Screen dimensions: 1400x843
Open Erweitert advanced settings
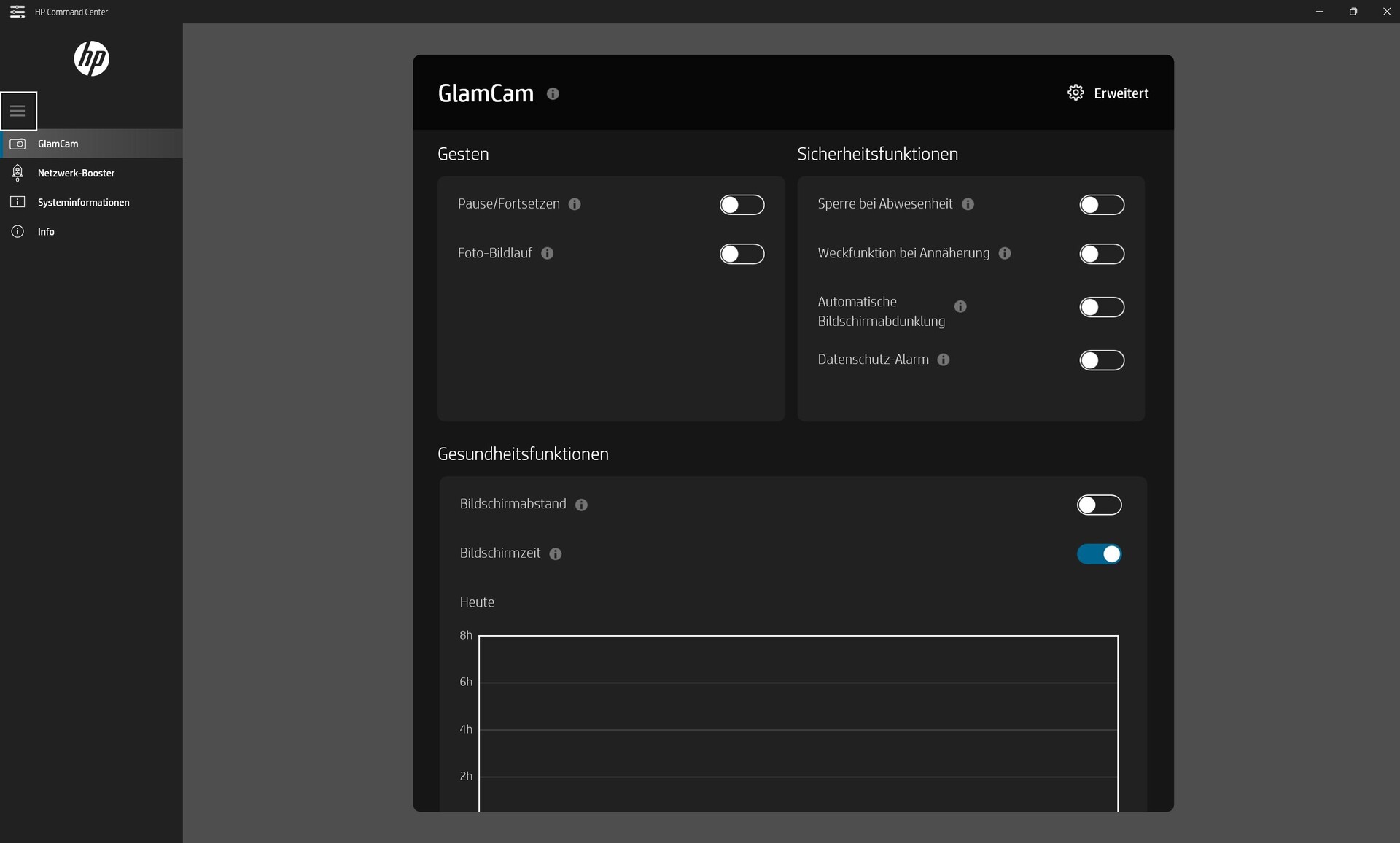click(1121, 93)
